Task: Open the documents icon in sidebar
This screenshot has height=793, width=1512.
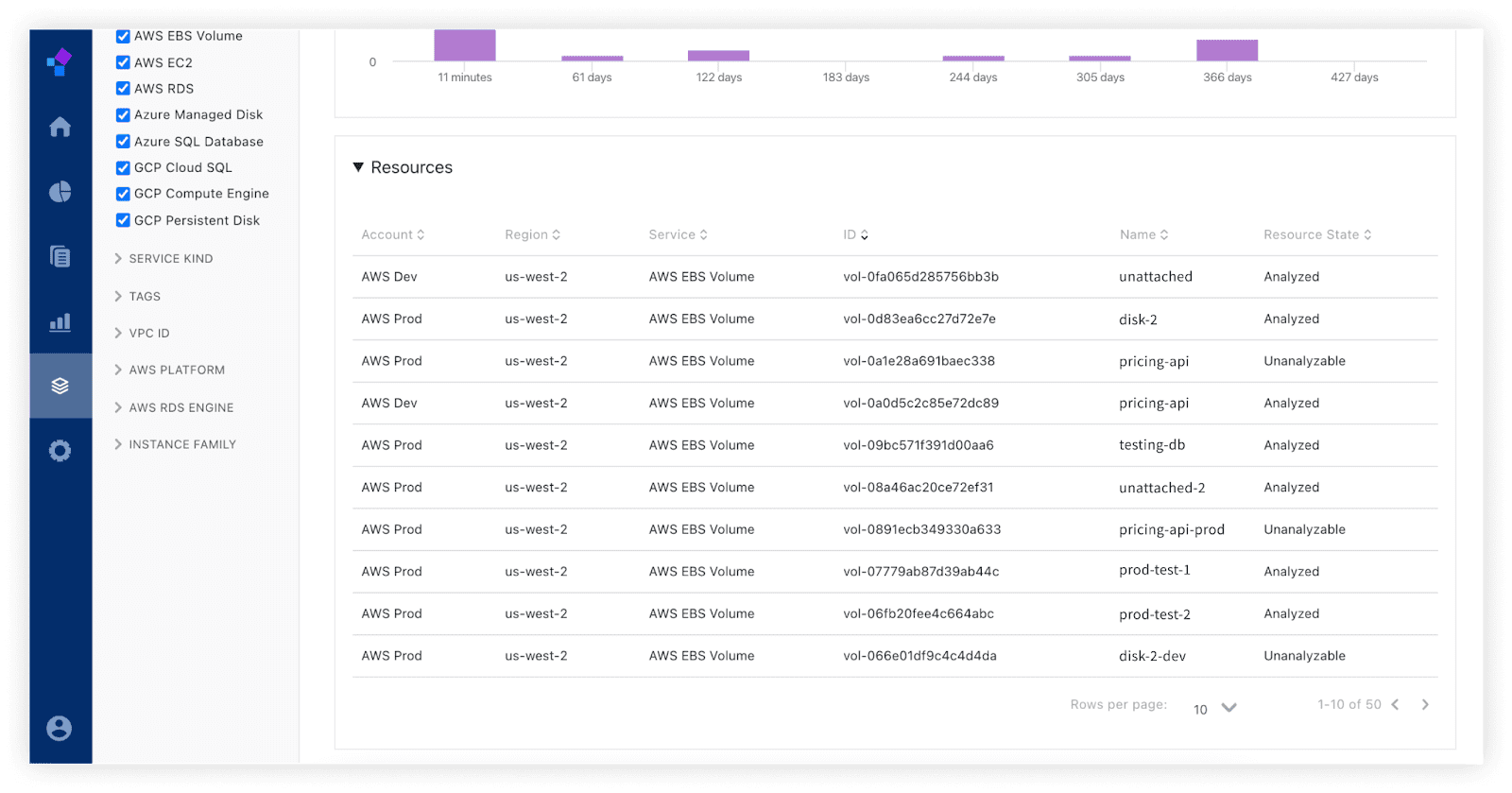Action: (x=60, y=256)
